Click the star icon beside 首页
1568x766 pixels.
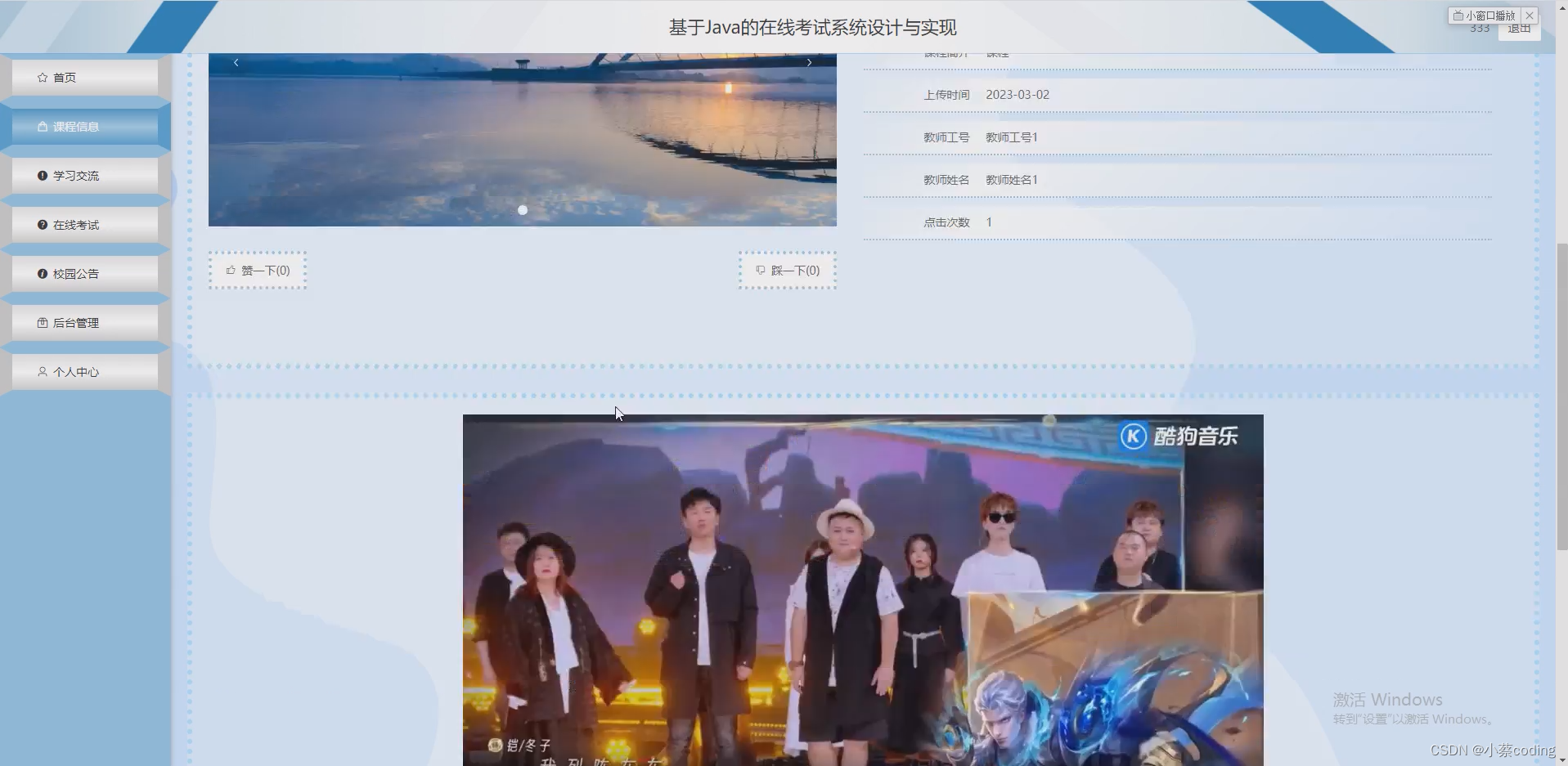pyautogui.click(x=43, y=78)
